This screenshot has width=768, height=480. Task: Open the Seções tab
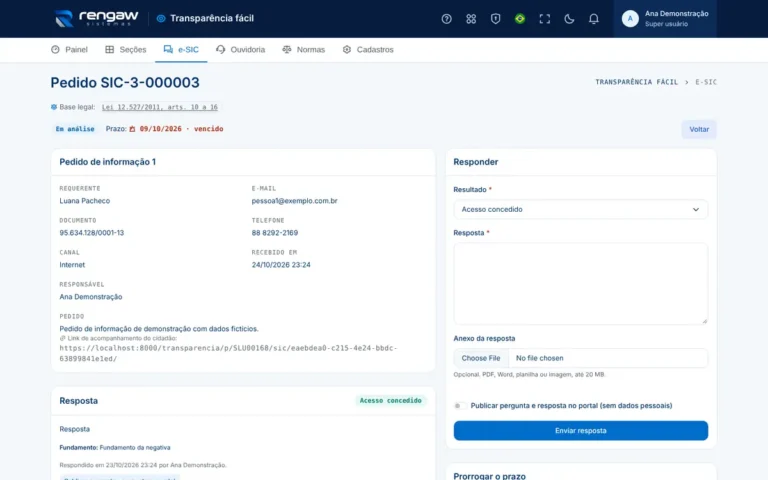tap(125, 49)
